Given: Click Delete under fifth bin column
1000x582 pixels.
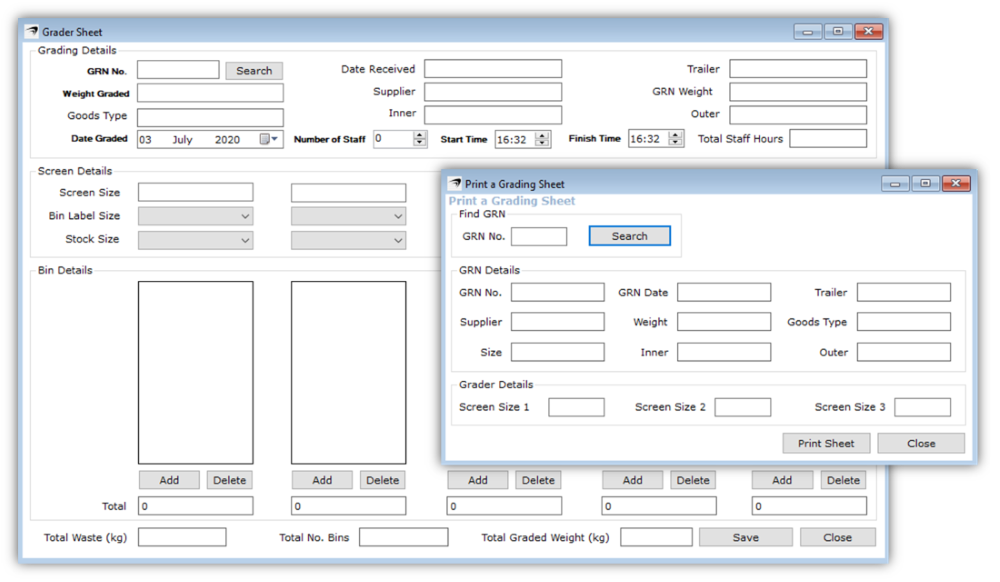Looking at the screenshot, I should (x=844, y=480).
